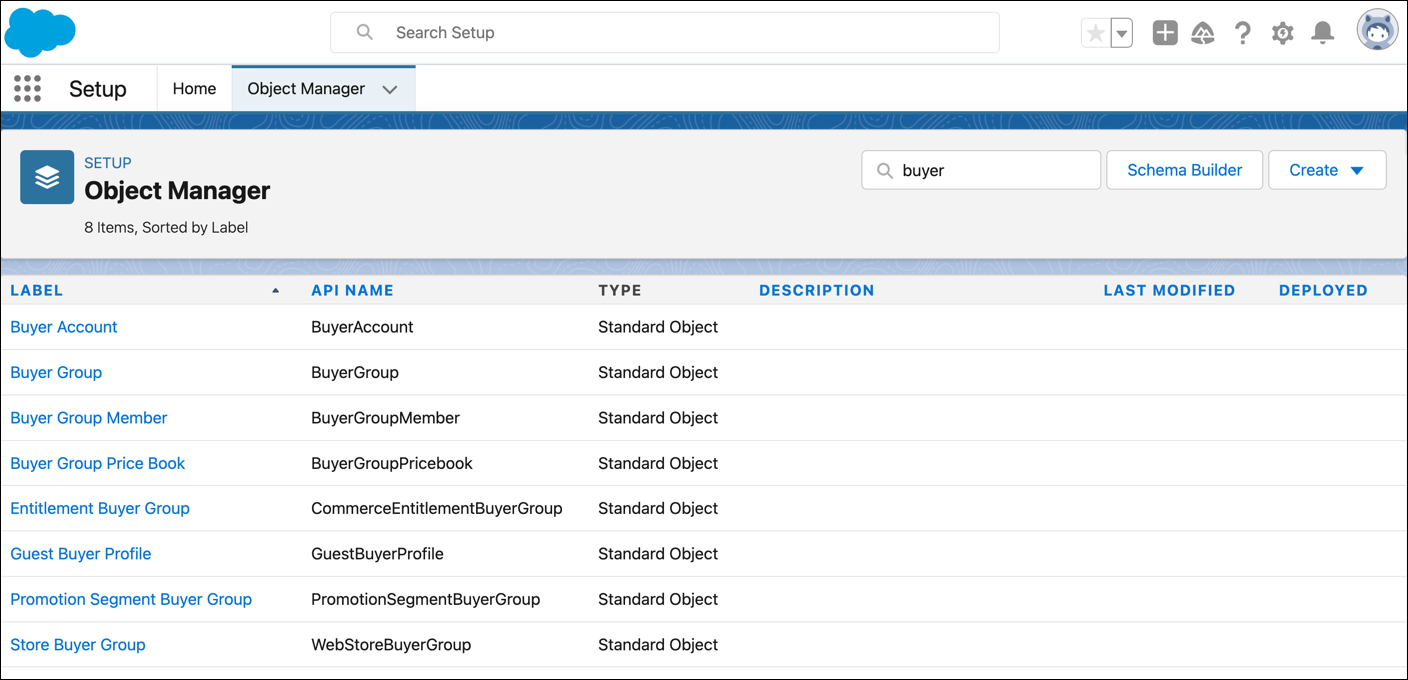
Task: Open the favorites list dropdown arrow
Action: pyautogui.click(x=1122, y=33)
